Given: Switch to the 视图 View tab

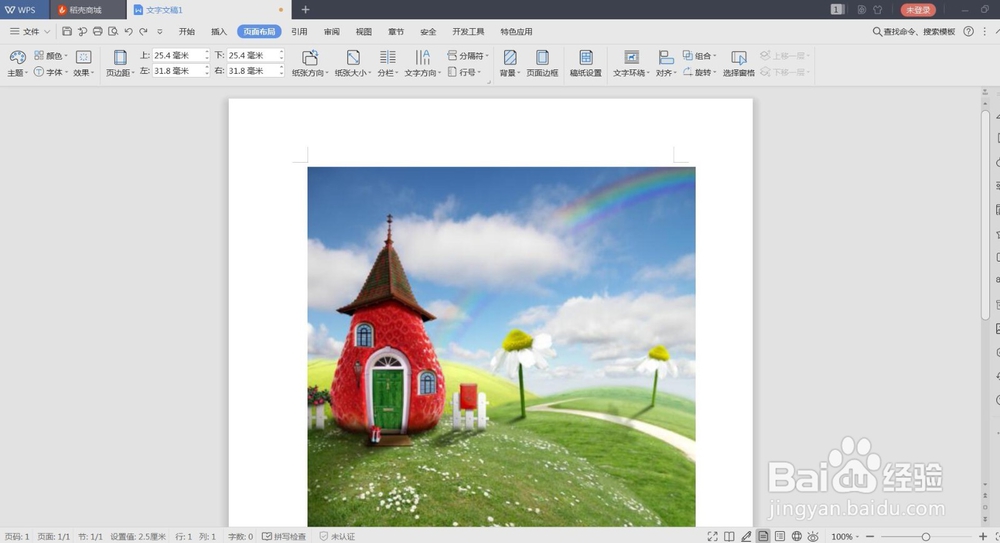Looking at the screenshot, I should 364,31.
